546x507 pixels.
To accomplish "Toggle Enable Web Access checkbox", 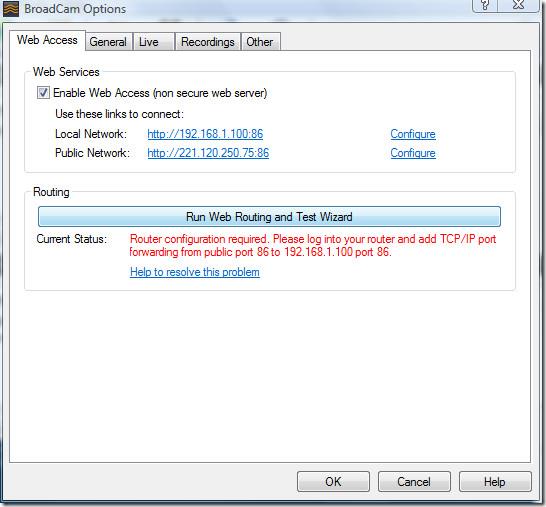I will [44, 93].
